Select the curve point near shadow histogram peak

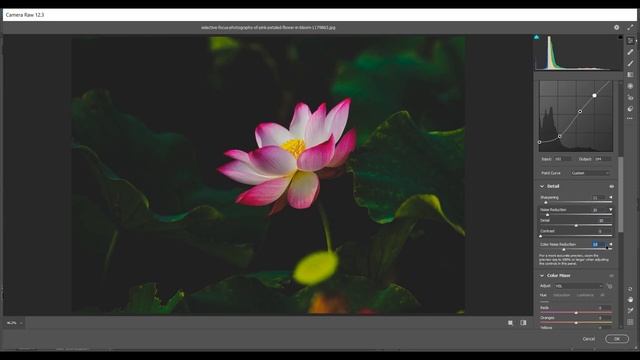560,136
